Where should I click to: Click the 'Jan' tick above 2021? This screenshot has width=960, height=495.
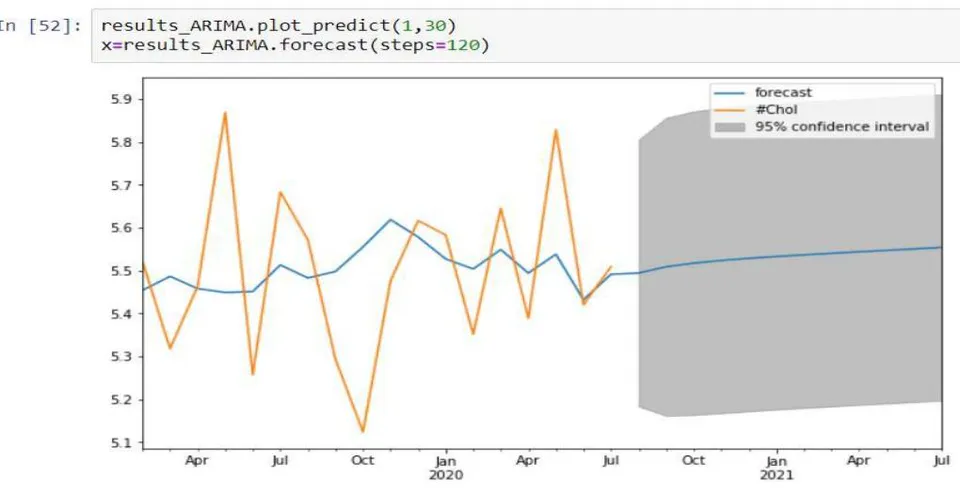[x=776, y=461]
